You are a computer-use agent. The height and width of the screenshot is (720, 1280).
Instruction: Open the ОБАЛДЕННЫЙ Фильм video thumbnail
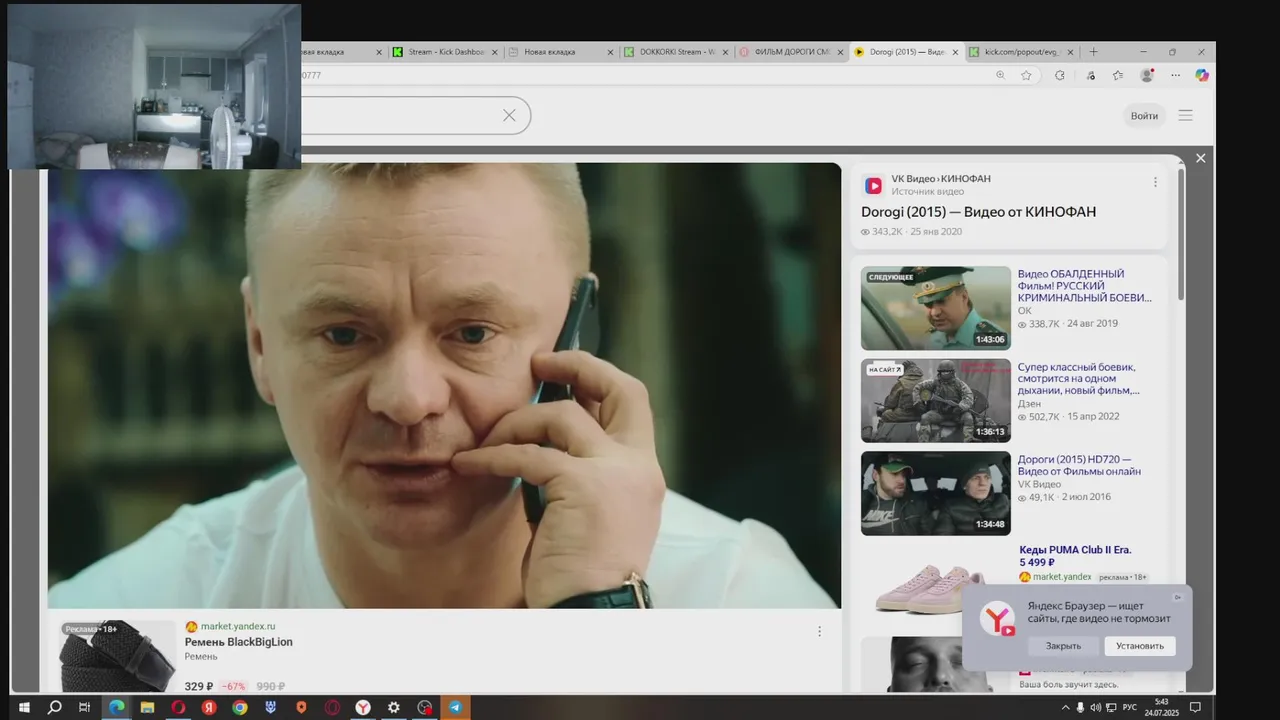[936, 308]
